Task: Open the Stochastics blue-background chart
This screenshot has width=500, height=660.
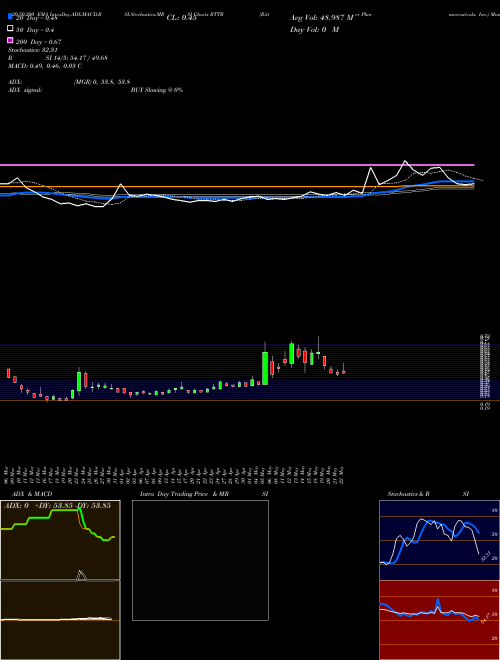Action: (x=439, y=540)
